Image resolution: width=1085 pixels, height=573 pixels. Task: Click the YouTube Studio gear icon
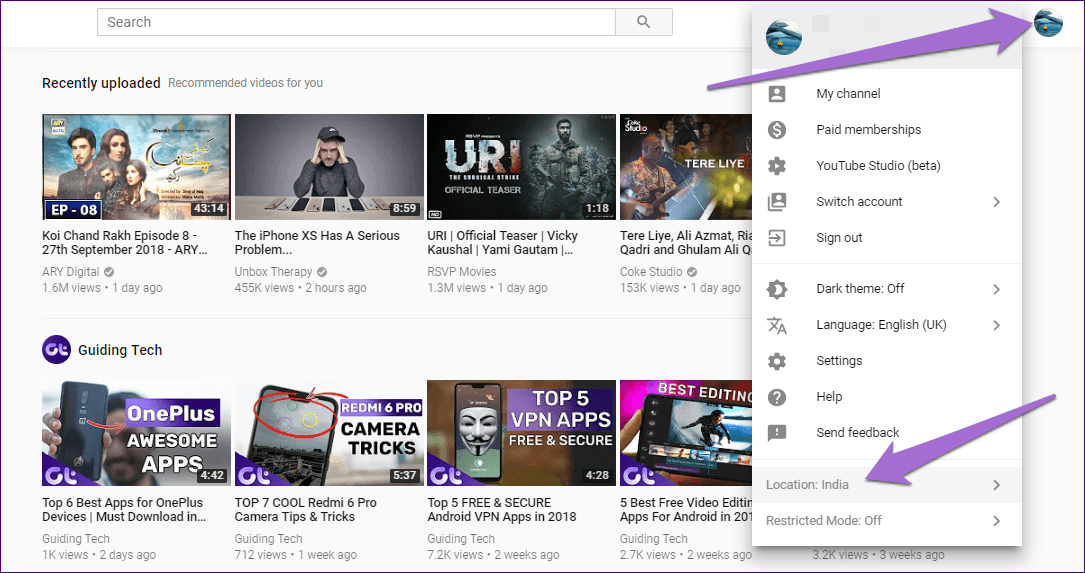[777, 165]
